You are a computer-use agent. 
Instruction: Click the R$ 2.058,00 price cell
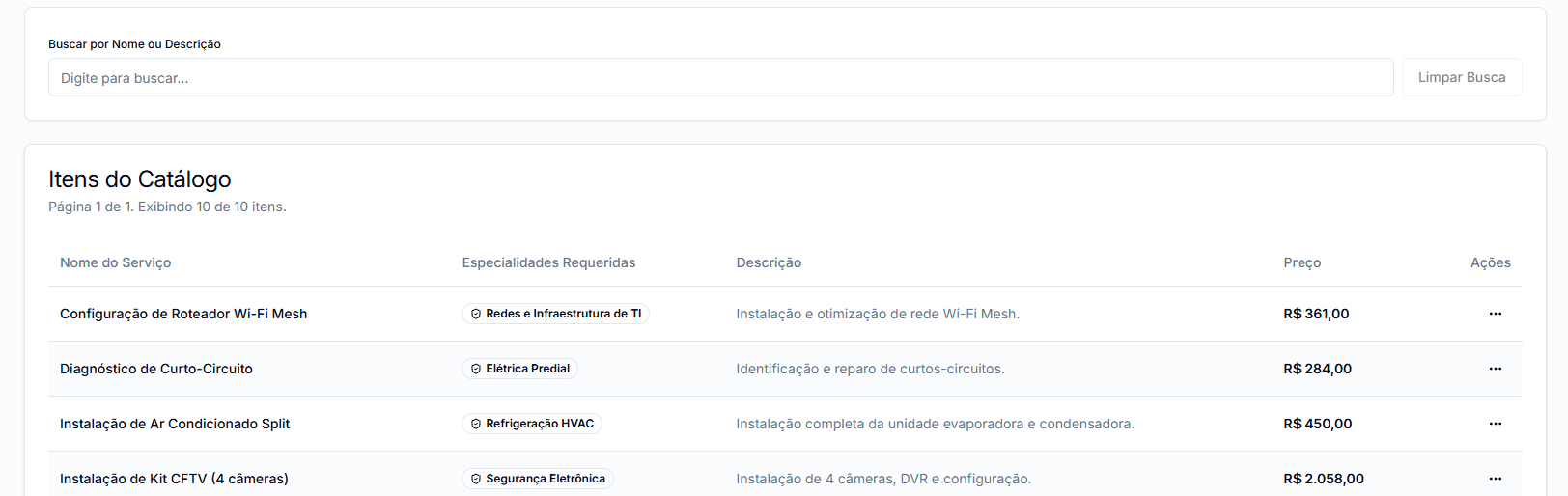tap(1323, 479)
